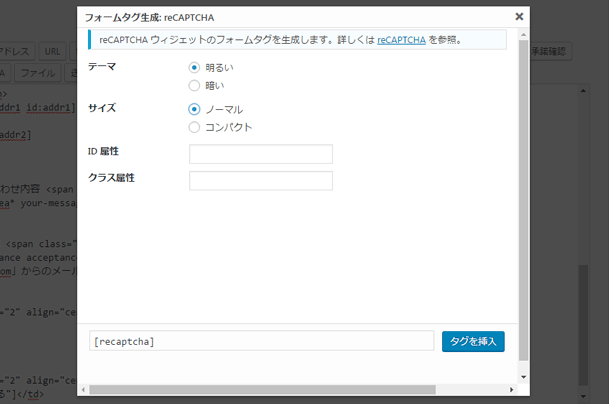This screenshot has width=609, height=404.
Task: Click the クラス属性 input field
Action: pos(261,181)
